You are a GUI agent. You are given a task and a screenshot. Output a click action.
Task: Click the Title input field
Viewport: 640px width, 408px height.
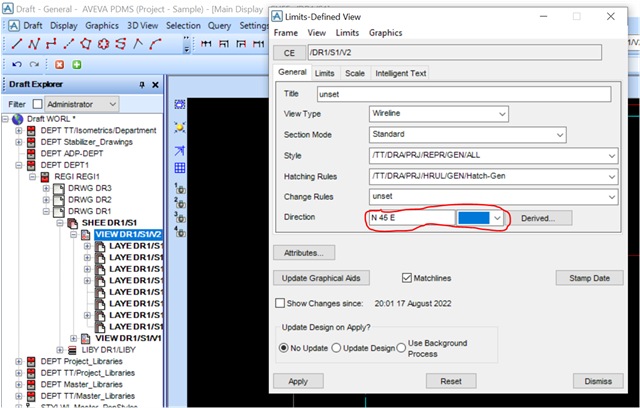tap(464, 94)
